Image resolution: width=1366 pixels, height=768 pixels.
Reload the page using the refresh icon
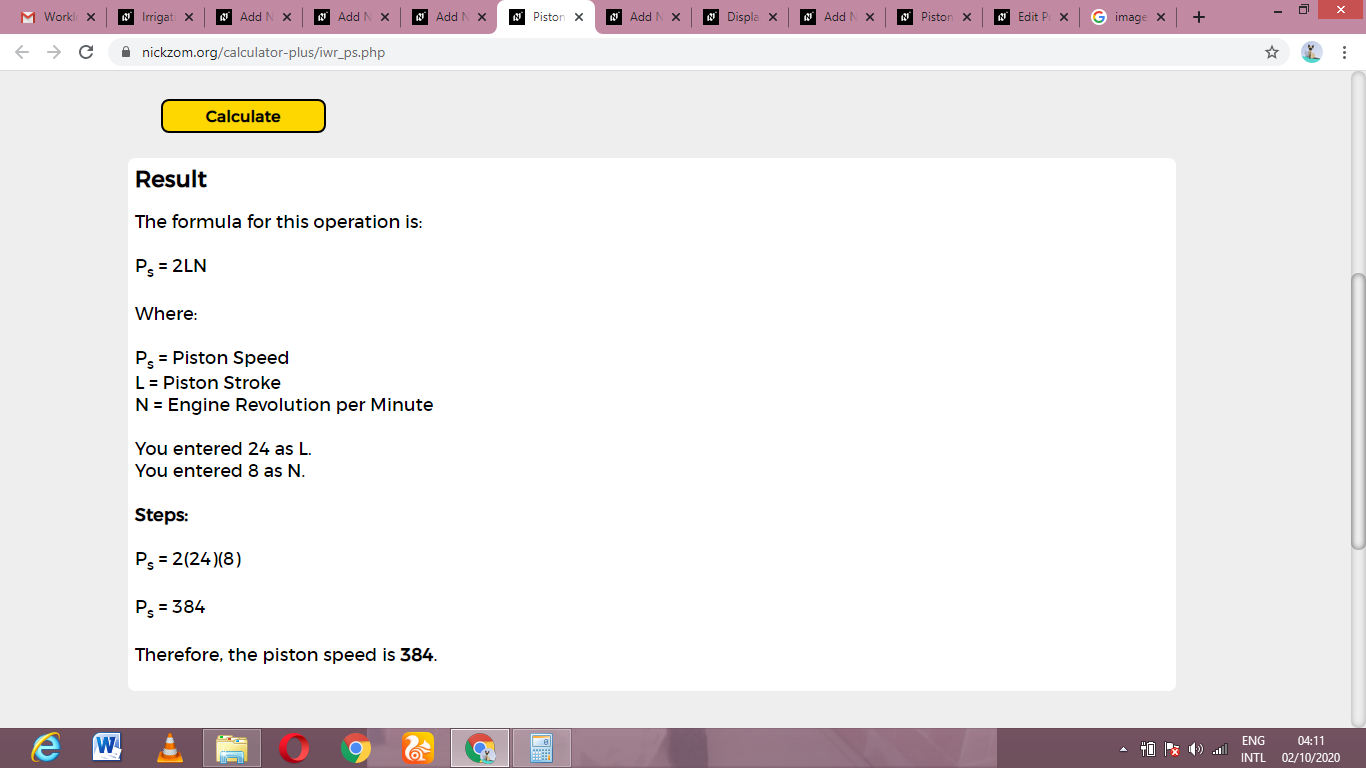coord(86,52)
